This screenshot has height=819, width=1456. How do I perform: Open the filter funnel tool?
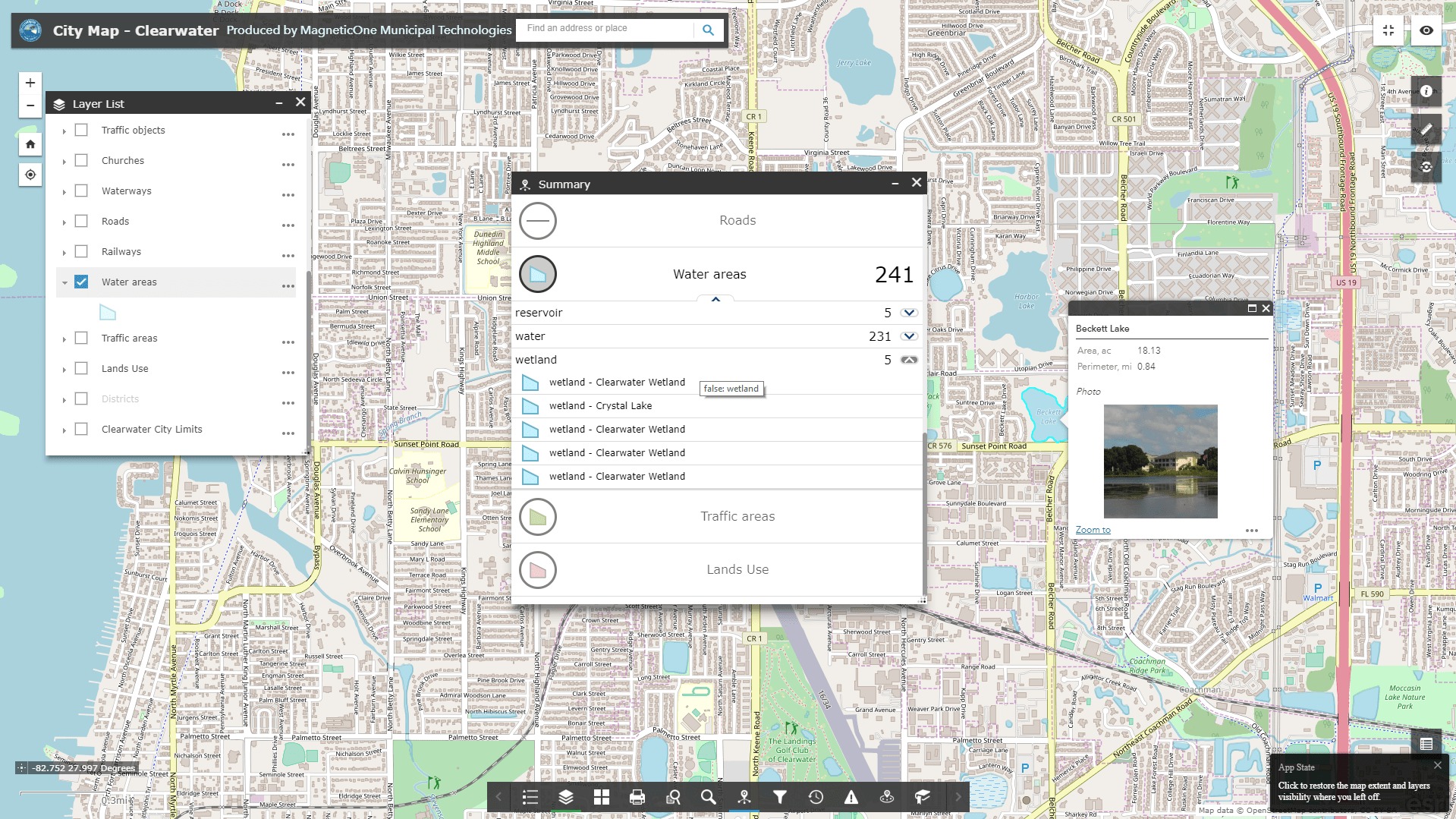click(779, 797)
